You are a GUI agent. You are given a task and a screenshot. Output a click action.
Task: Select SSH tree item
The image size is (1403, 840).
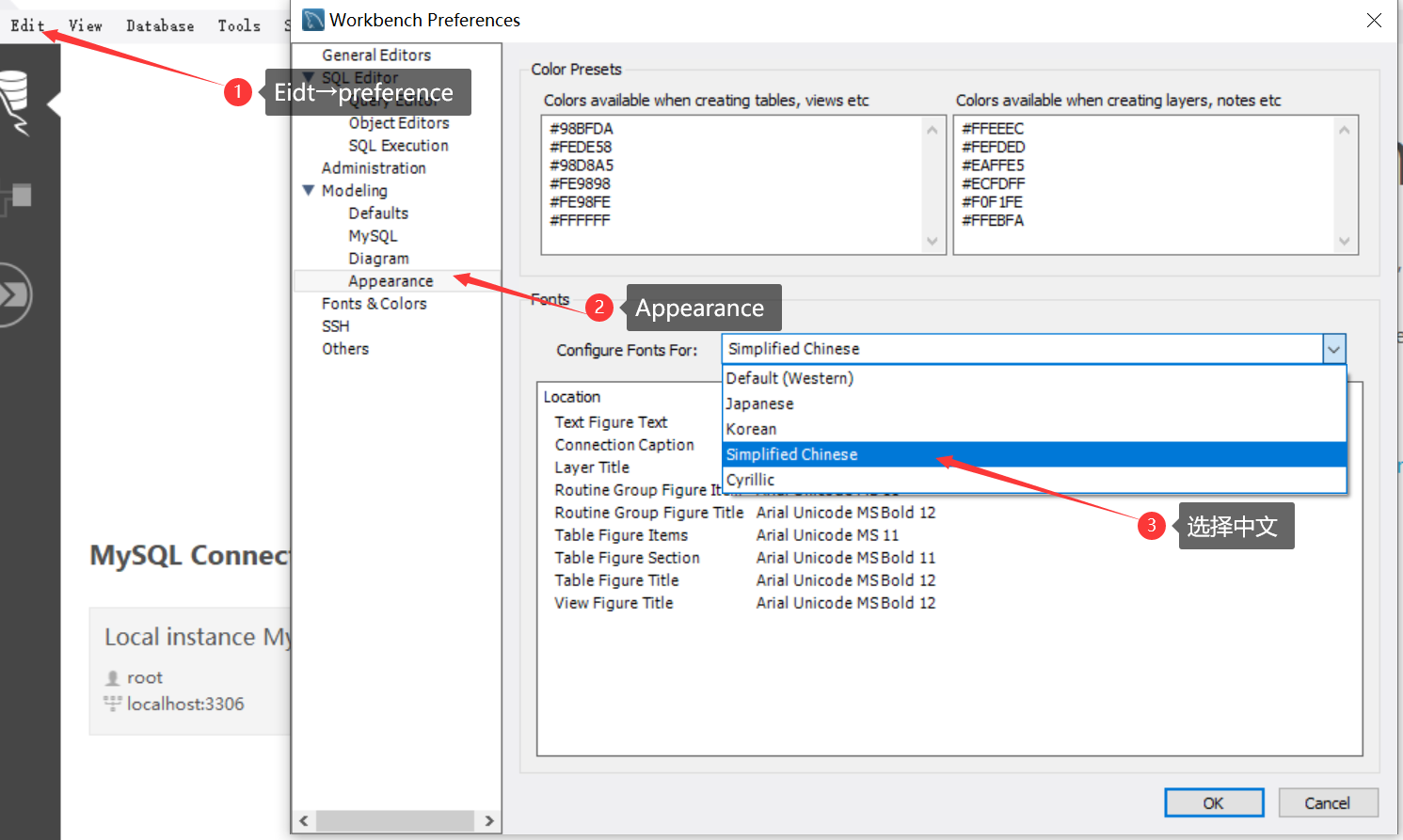pos(335,326)
